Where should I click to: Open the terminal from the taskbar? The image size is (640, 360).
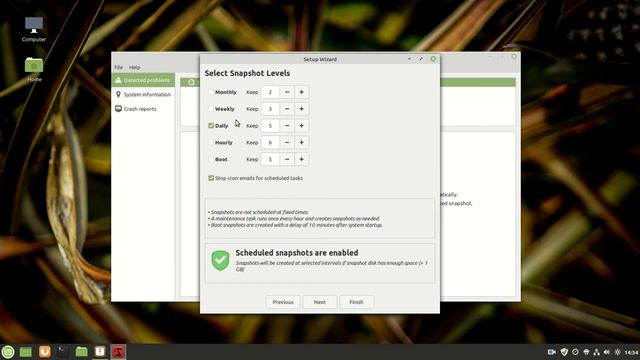pos(63,351)
